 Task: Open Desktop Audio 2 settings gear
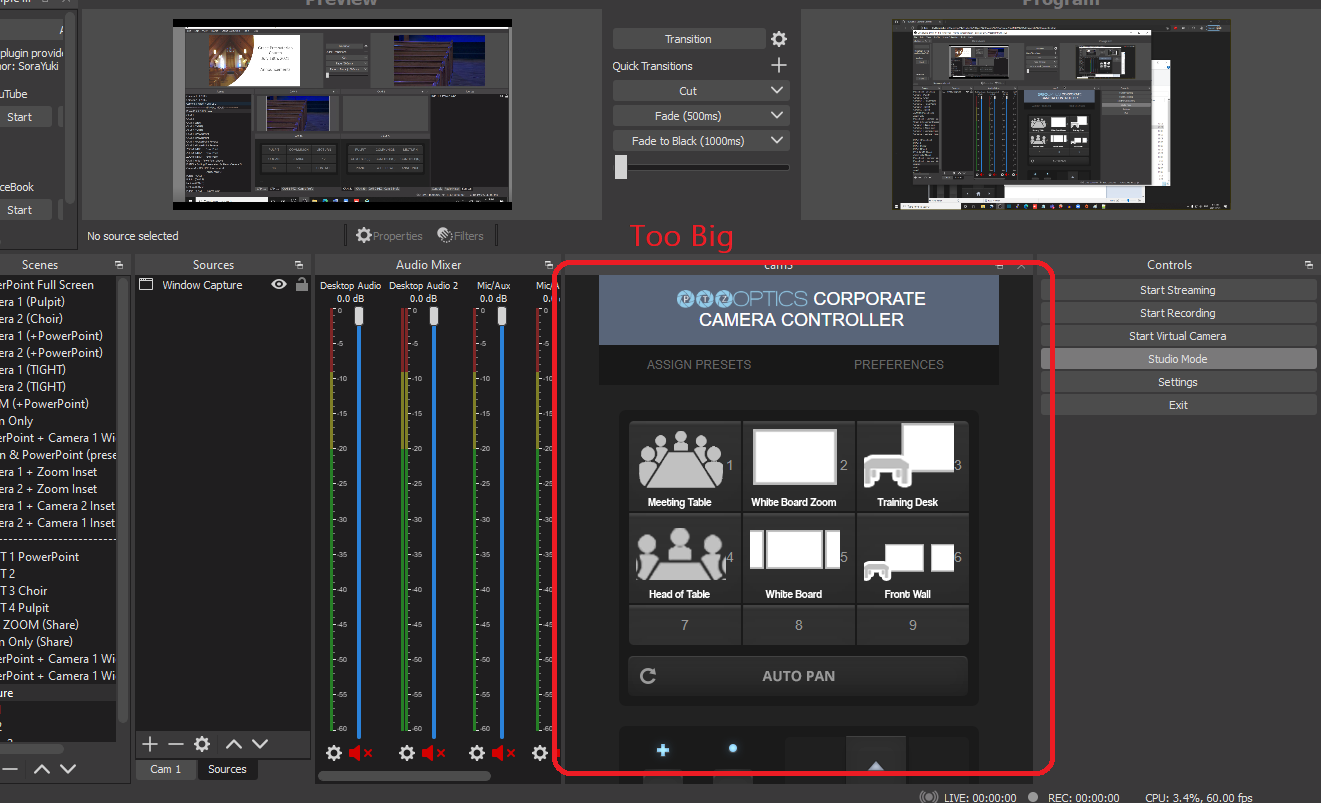click(407, 753)
